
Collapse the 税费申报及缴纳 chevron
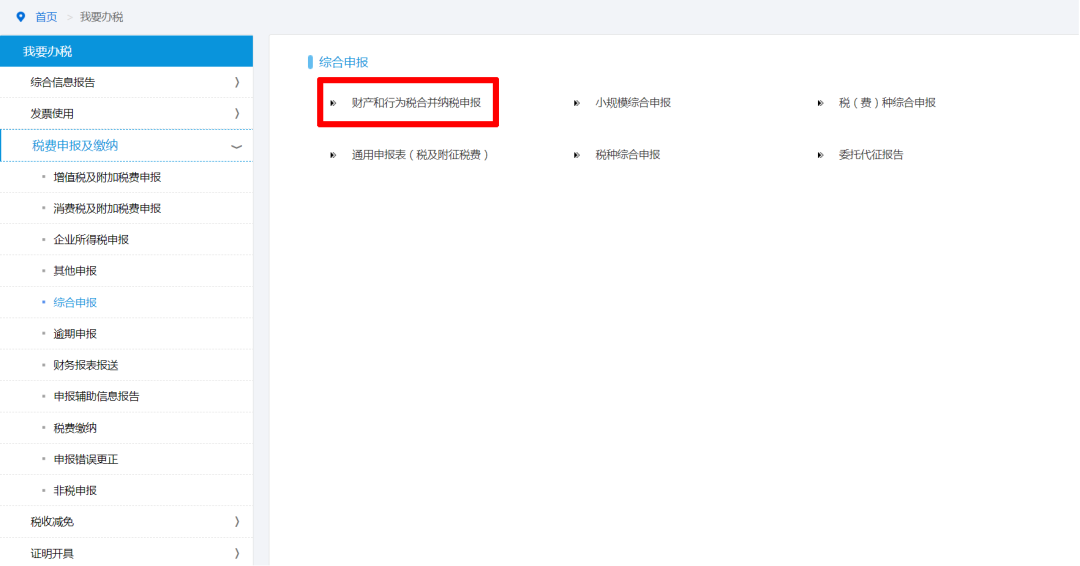pyautogui.click(x=236, y=147)
